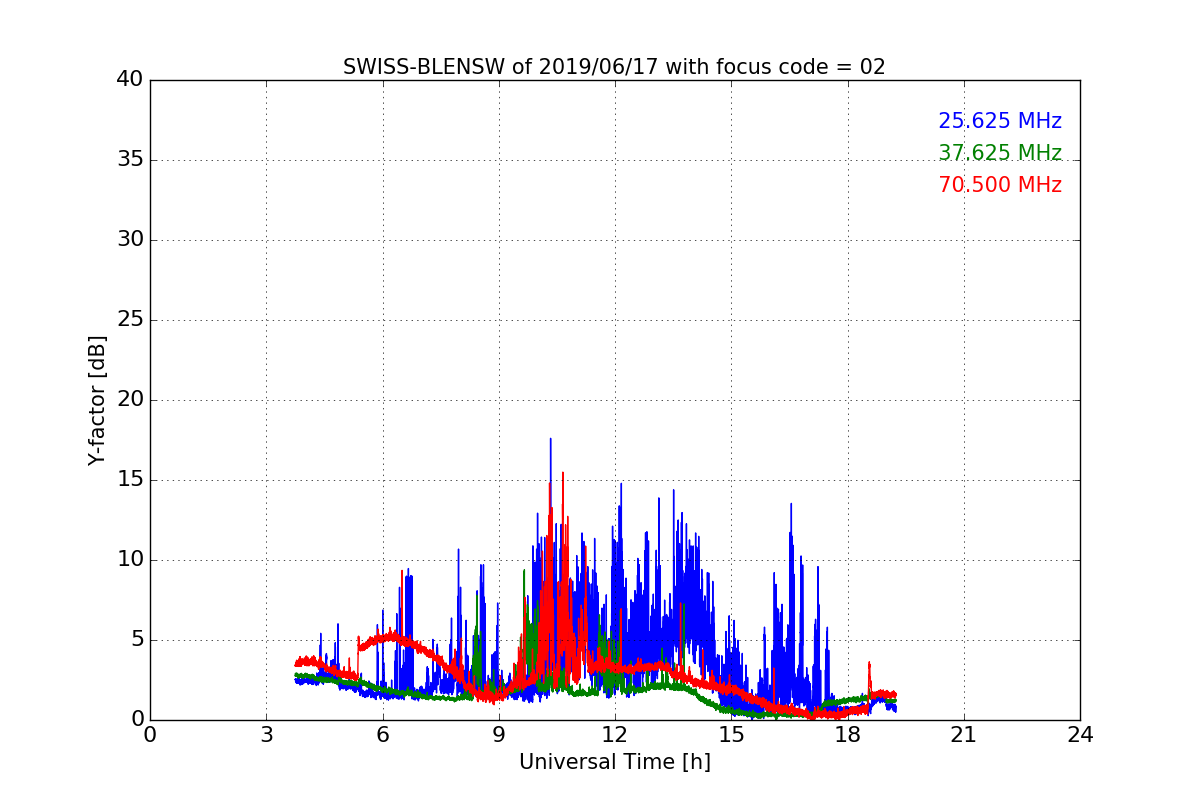The height and width of the screenshot is (800, 1200).
Task: Select the '37.625 MHz' green legend label
Action: click(1000, 153)
